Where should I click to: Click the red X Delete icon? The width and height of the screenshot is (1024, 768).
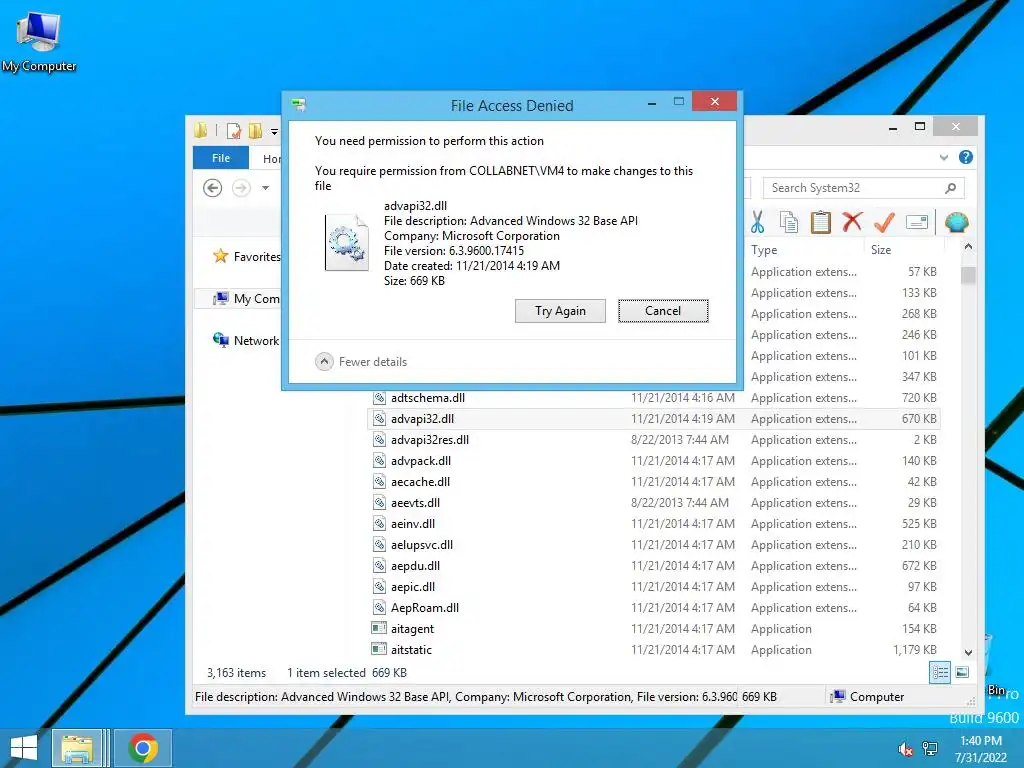tap(852, 222)
